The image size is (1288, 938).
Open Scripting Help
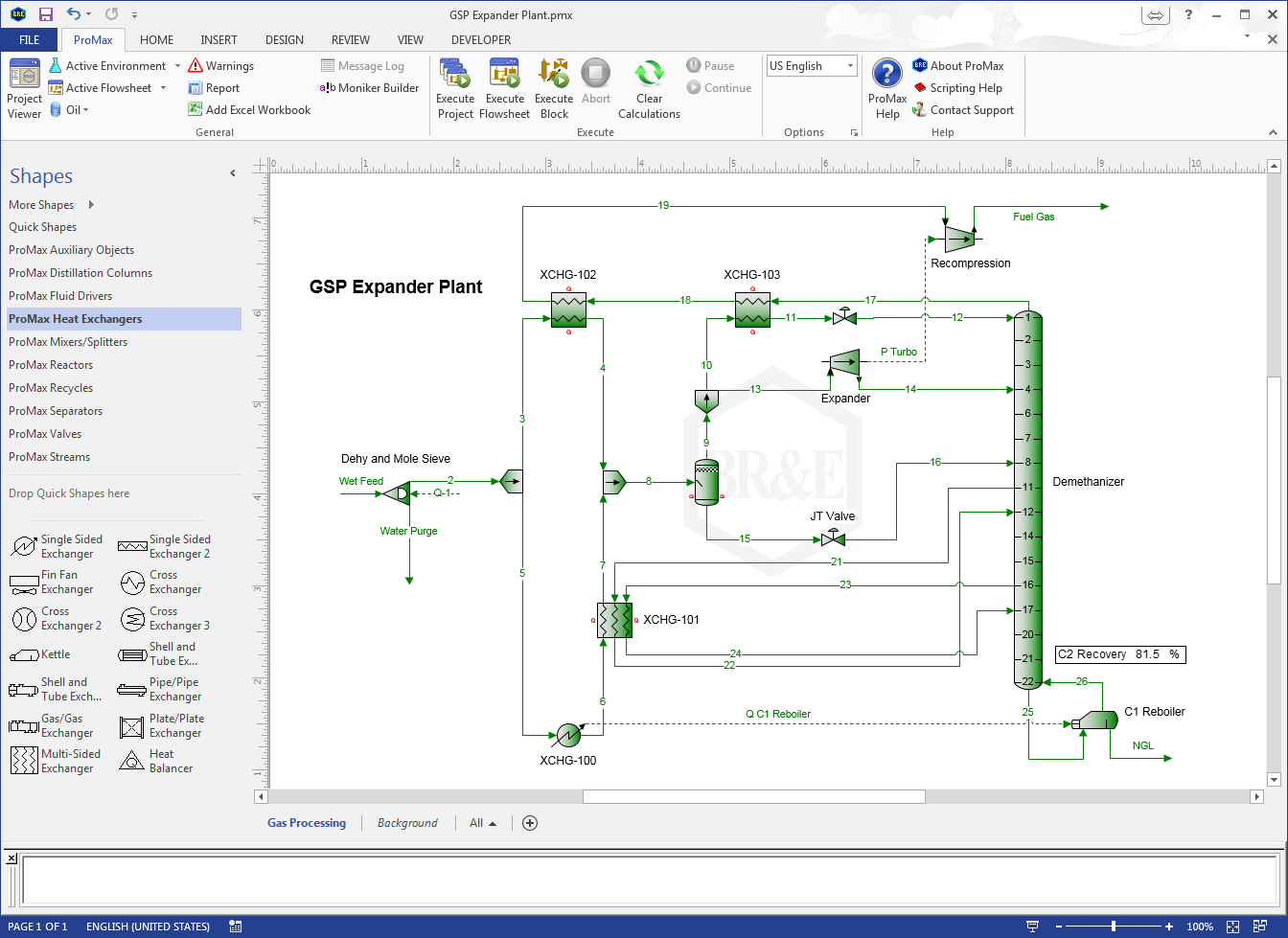click(956, 88)
